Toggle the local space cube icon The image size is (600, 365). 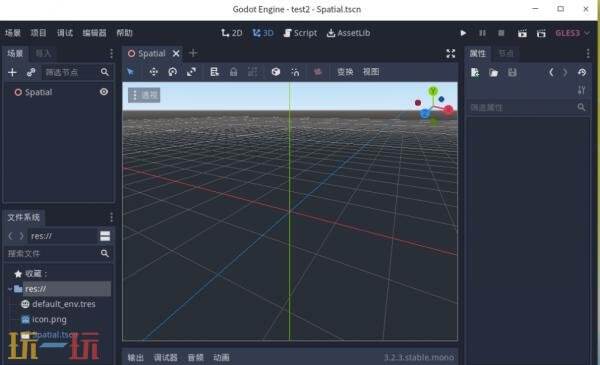276,72
